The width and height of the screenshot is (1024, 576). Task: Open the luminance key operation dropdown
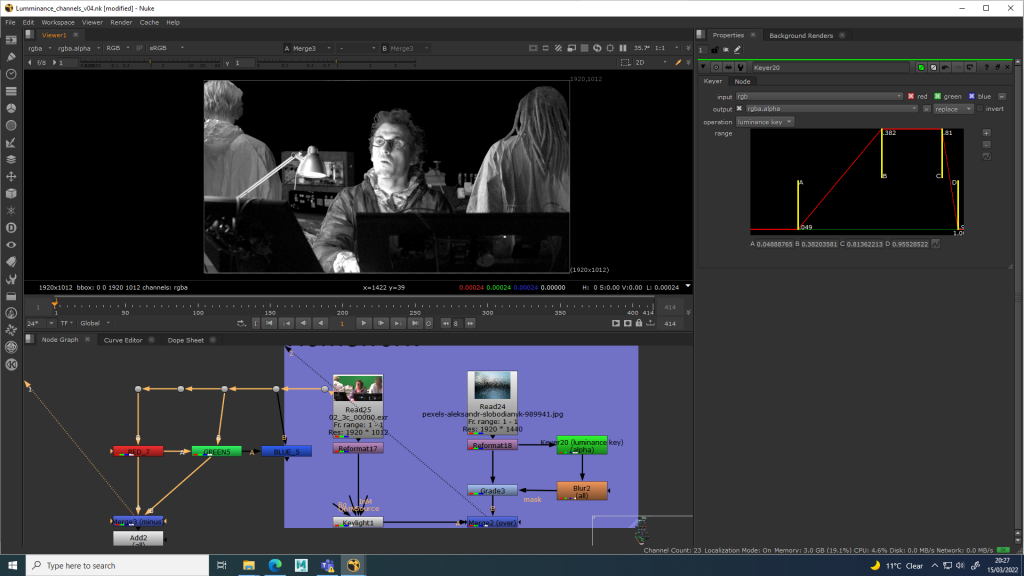pos(764,121)
